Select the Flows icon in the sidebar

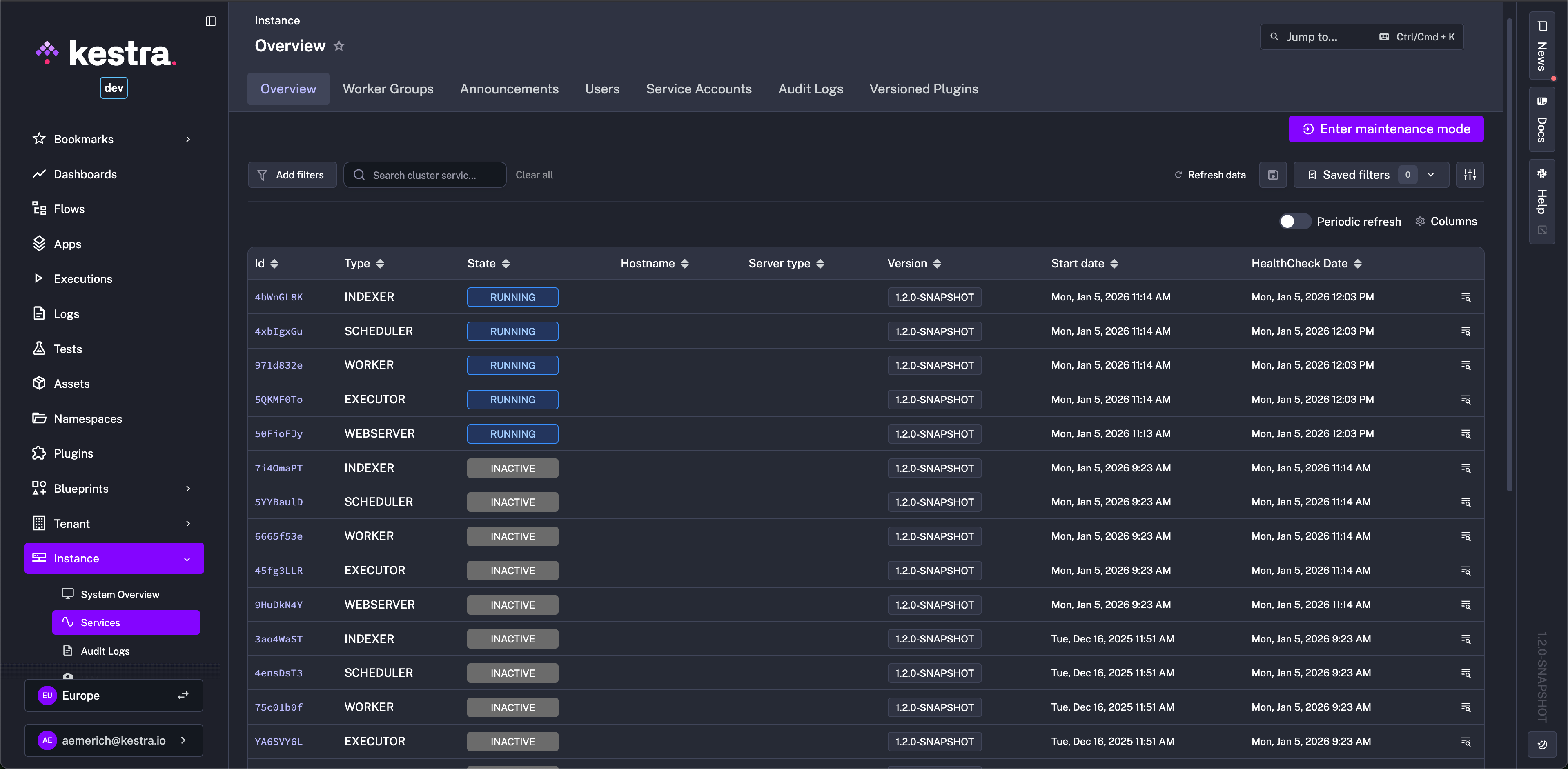pos(40,209)
